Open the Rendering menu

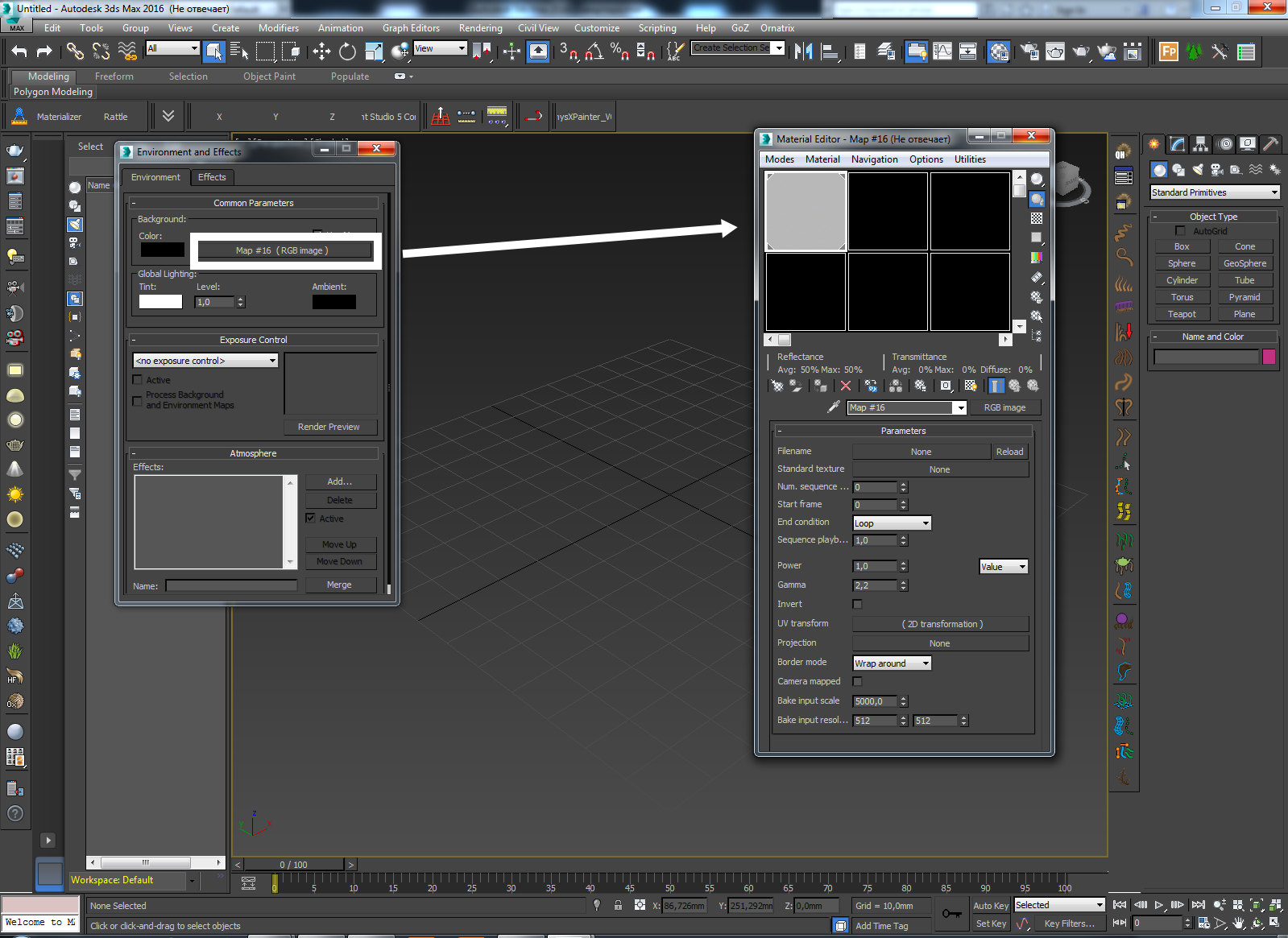click(x=481, y=28)
